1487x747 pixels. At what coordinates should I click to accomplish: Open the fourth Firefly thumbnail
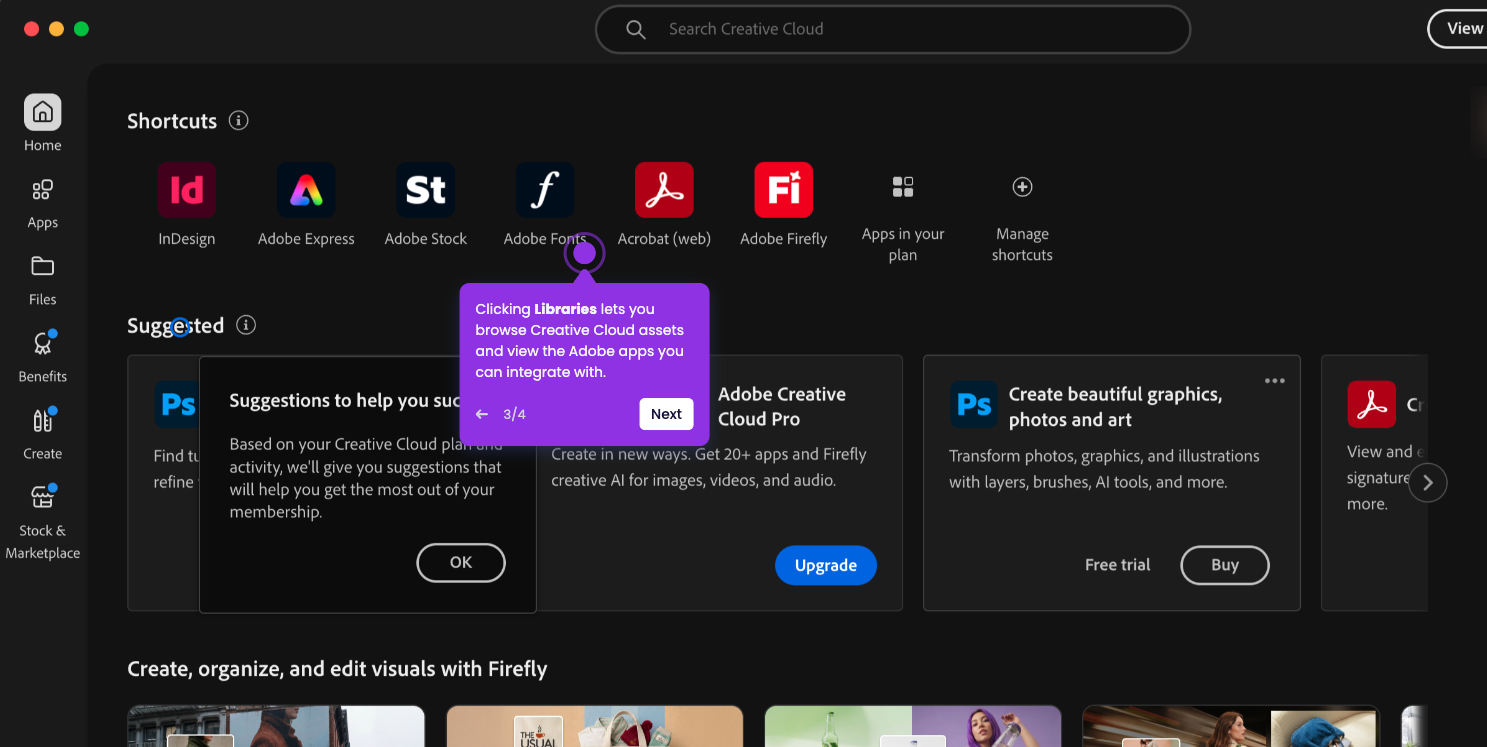coord(1231,726)
